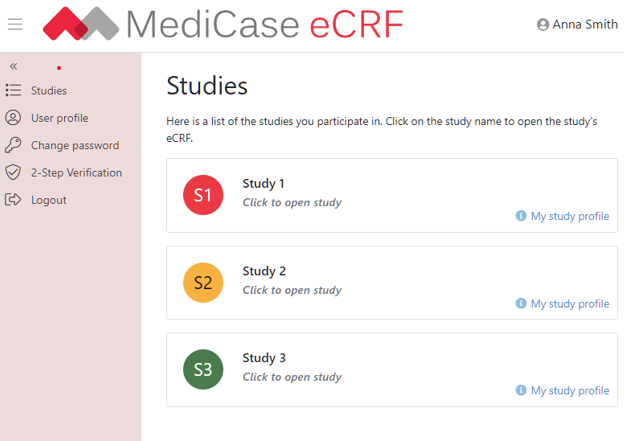Click the 2-Step Verification shield icon
The height and width of the screenshot is (441, 624).
[13, 173]
